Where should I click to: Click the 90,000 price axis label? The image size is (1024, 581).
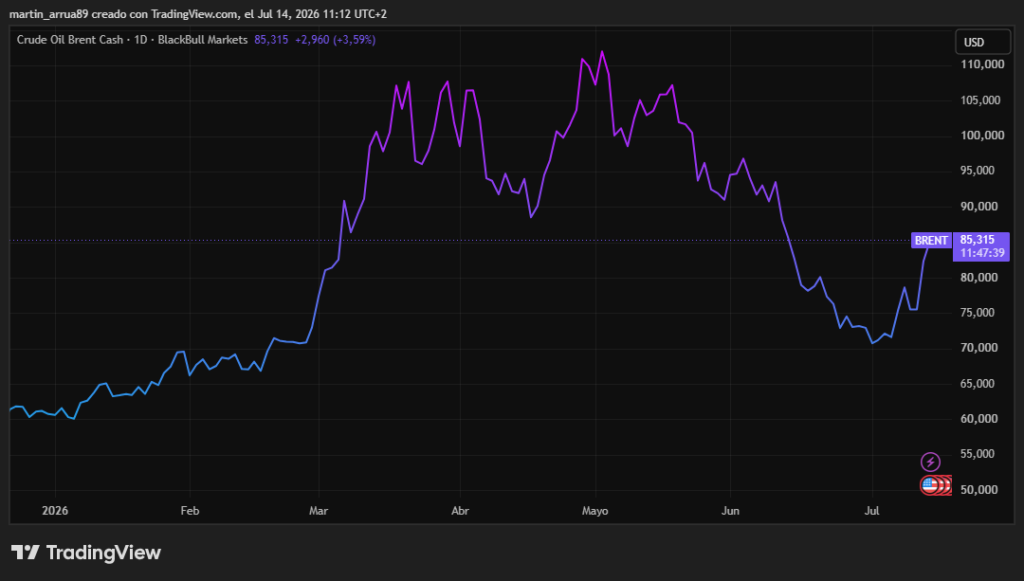pyautogui.click(x=979, y=206)
